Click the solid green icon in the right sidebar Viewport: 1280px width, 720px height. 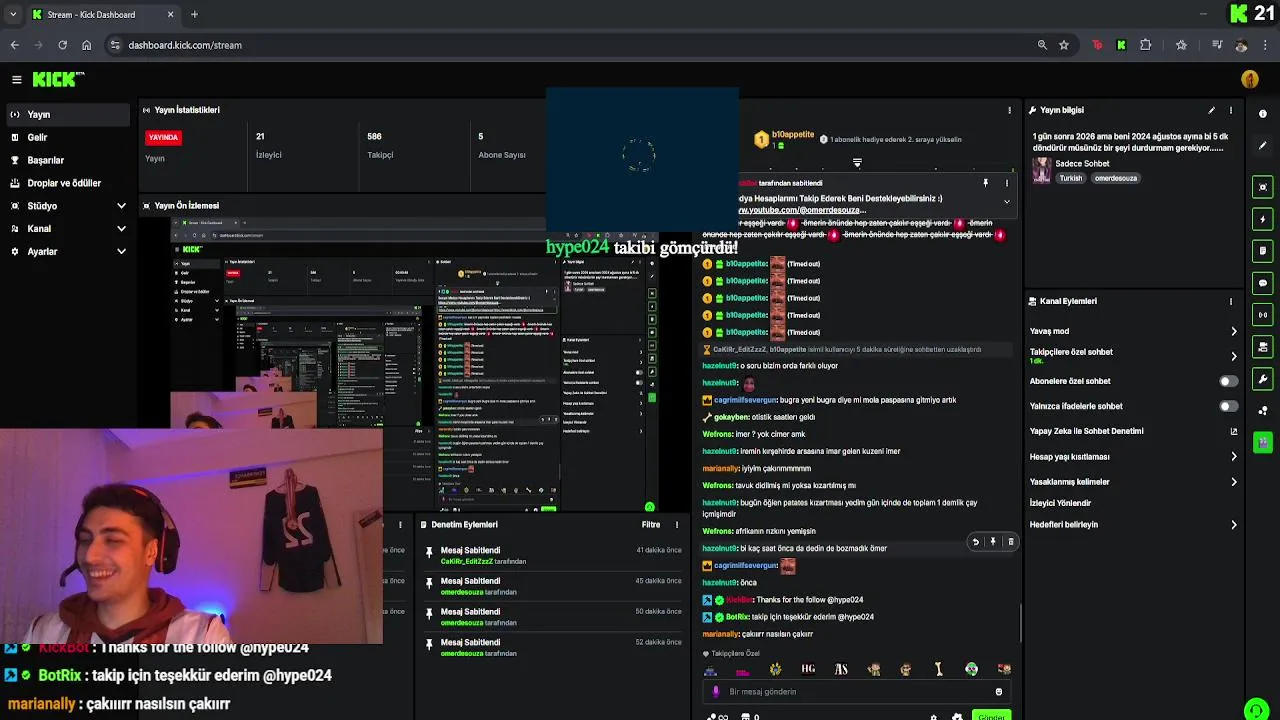pyautogui.click(x=1263, y=441)
